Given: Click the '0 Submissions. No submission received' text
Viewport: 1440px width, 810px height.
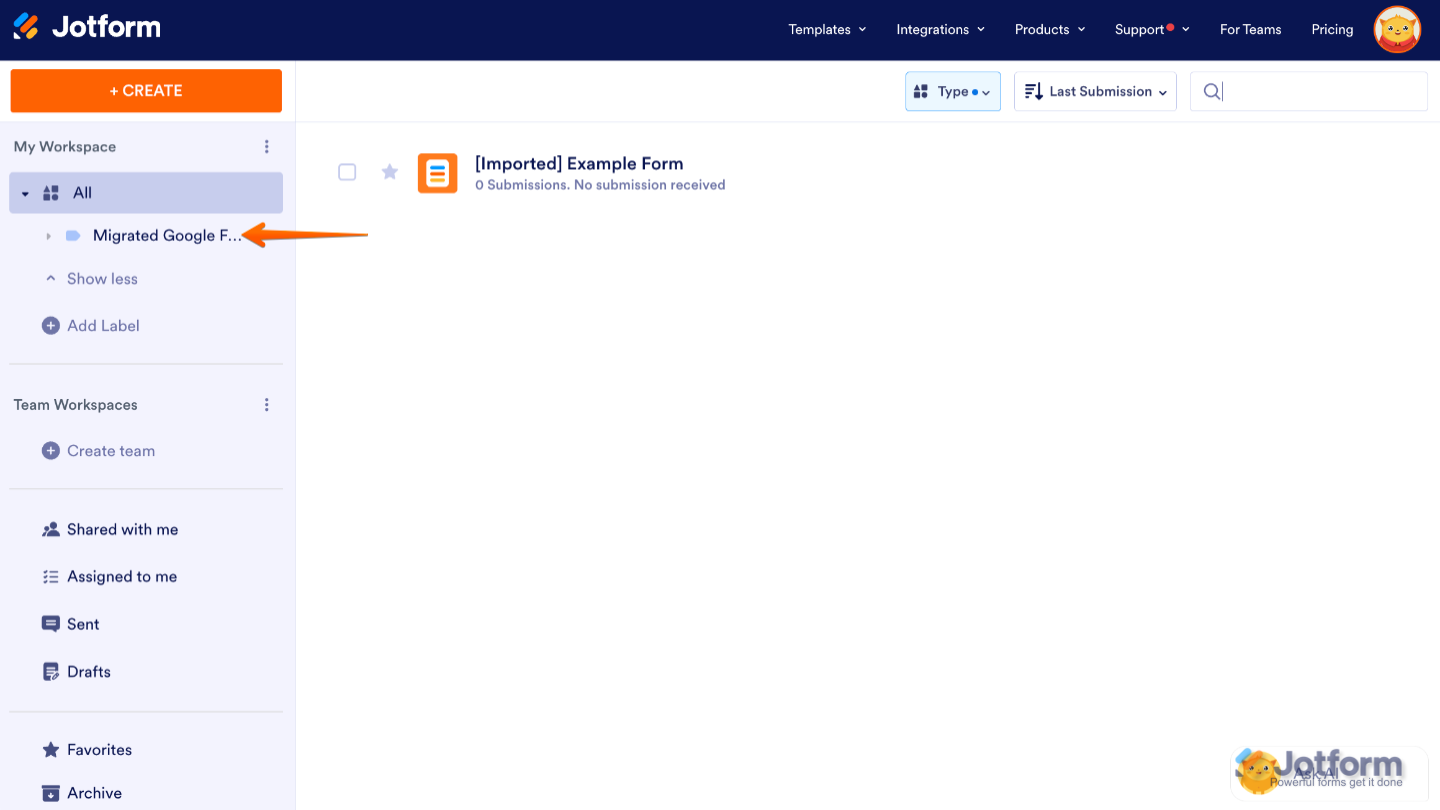Looking at the screenshot, I should [600, 185].
